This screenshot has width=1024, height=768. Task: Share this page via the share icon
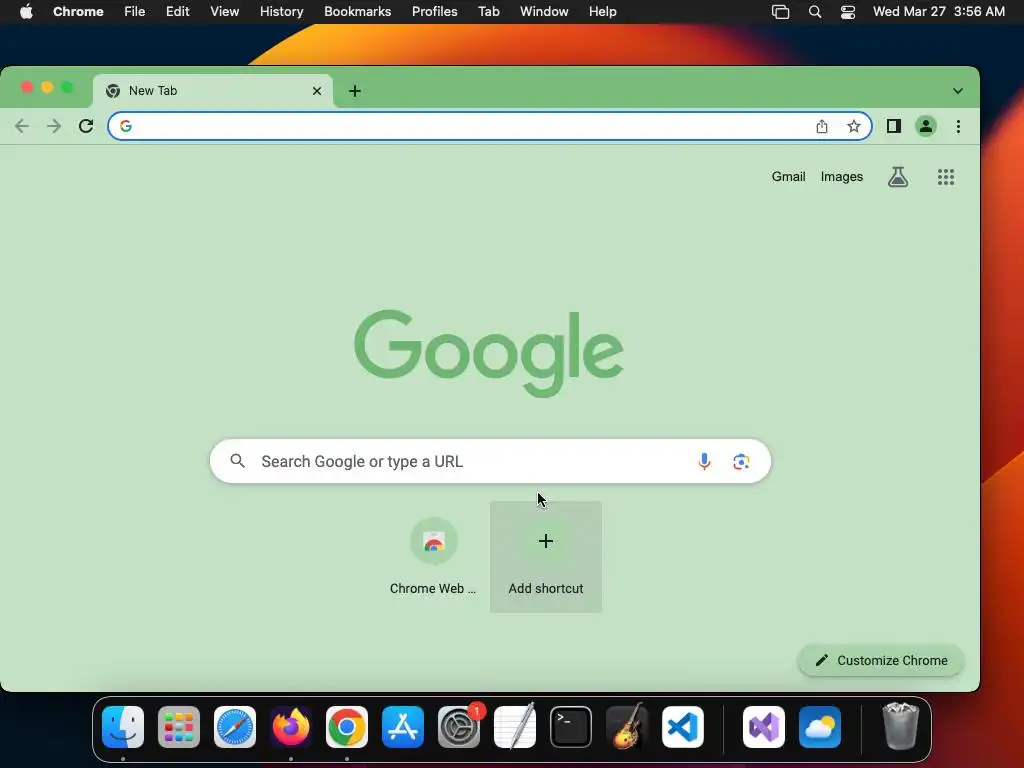[822, 126]
